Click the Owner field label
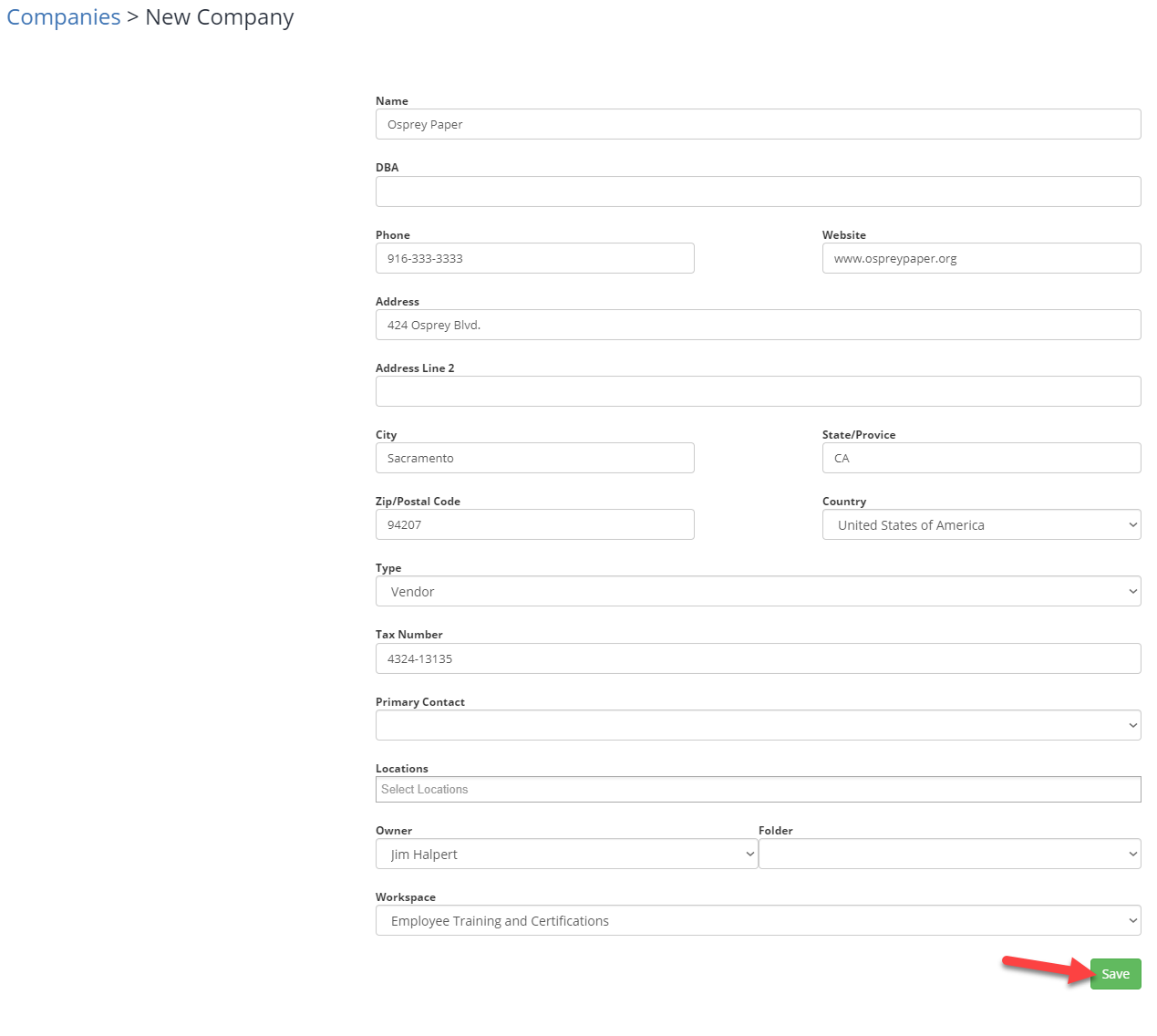 [x=394, y=831]
